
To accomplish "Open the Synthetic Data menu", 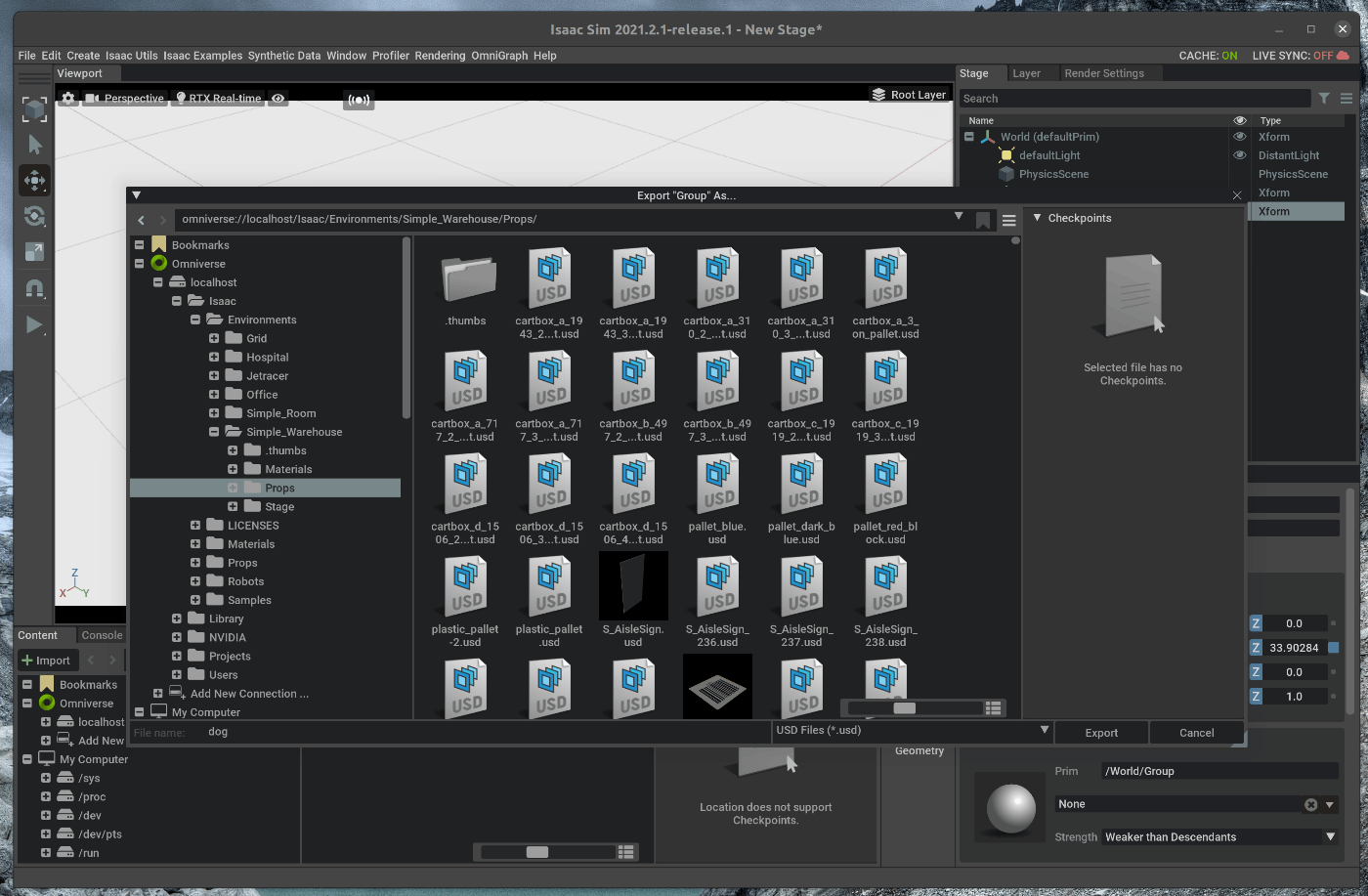I will pyautogui.click(x=284, y=56).
